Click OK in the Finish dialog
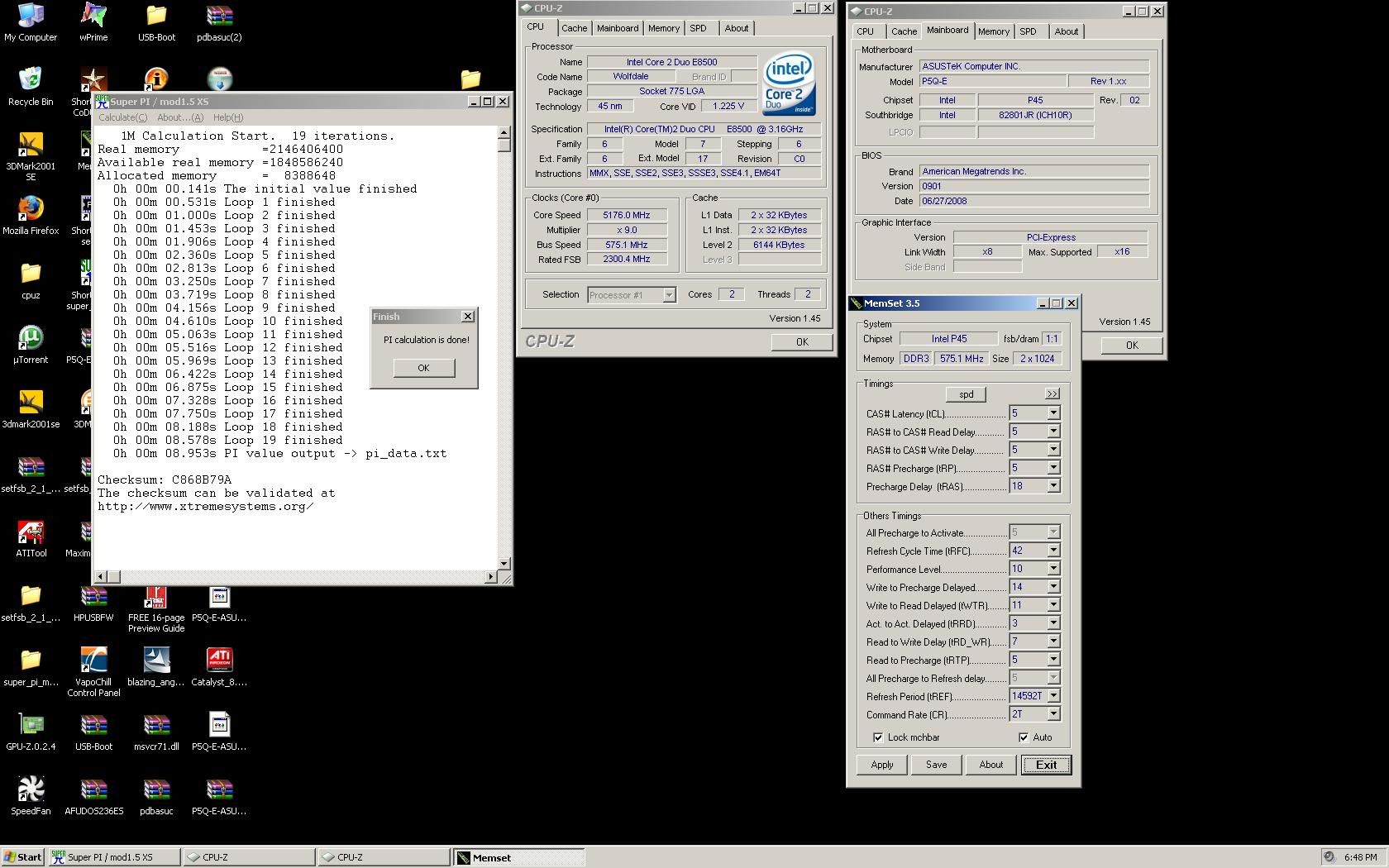This screenshot has width=1389, height=868. coord(423,368)
